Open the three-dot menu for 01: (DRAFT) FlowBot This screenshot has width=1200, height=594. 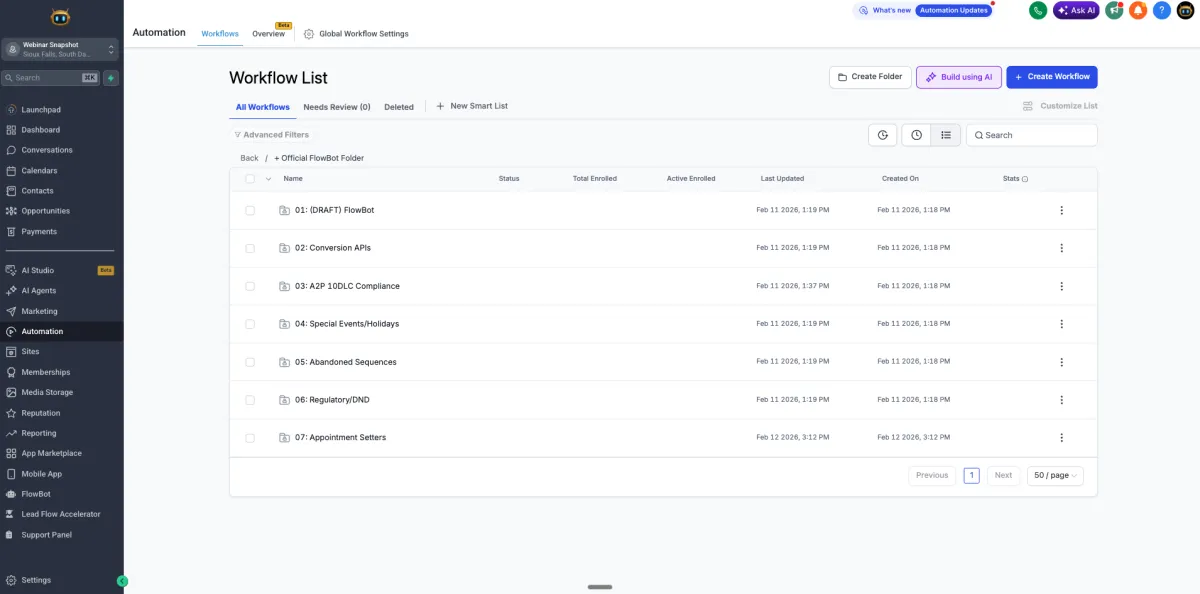[1061, 210]
